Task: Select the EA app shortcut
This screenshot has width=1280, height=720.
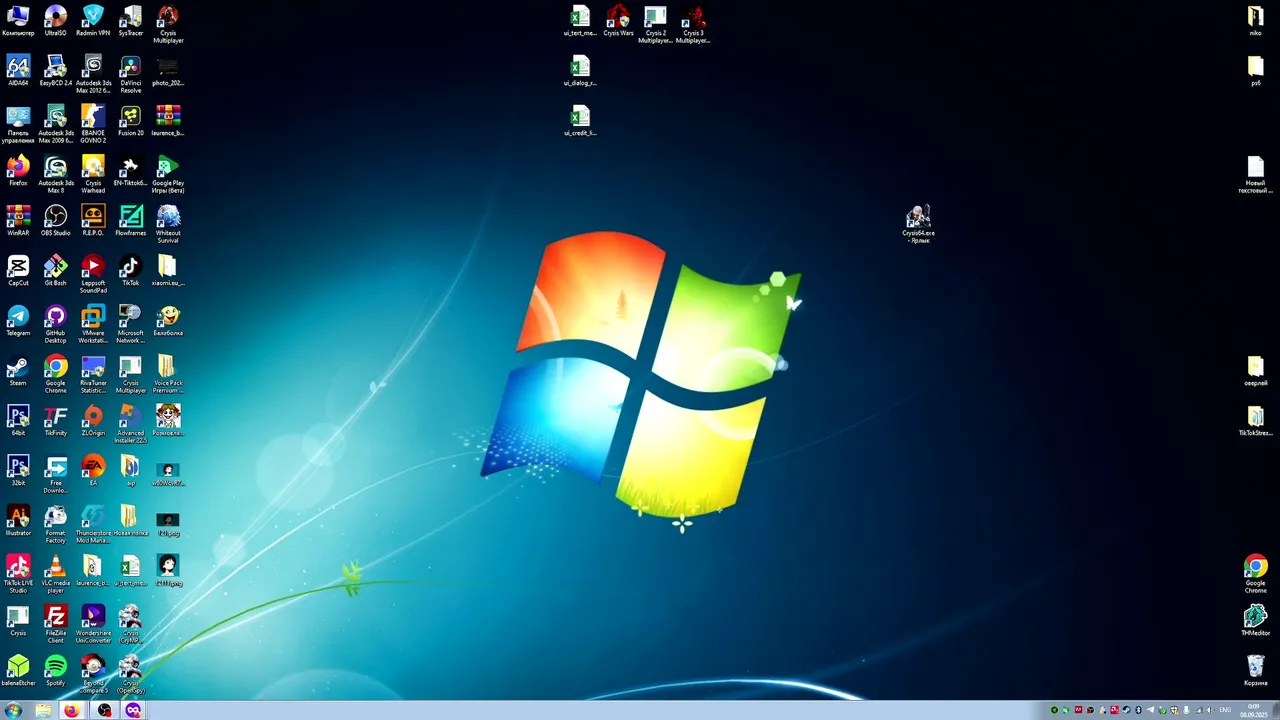Action: [93, 471]
